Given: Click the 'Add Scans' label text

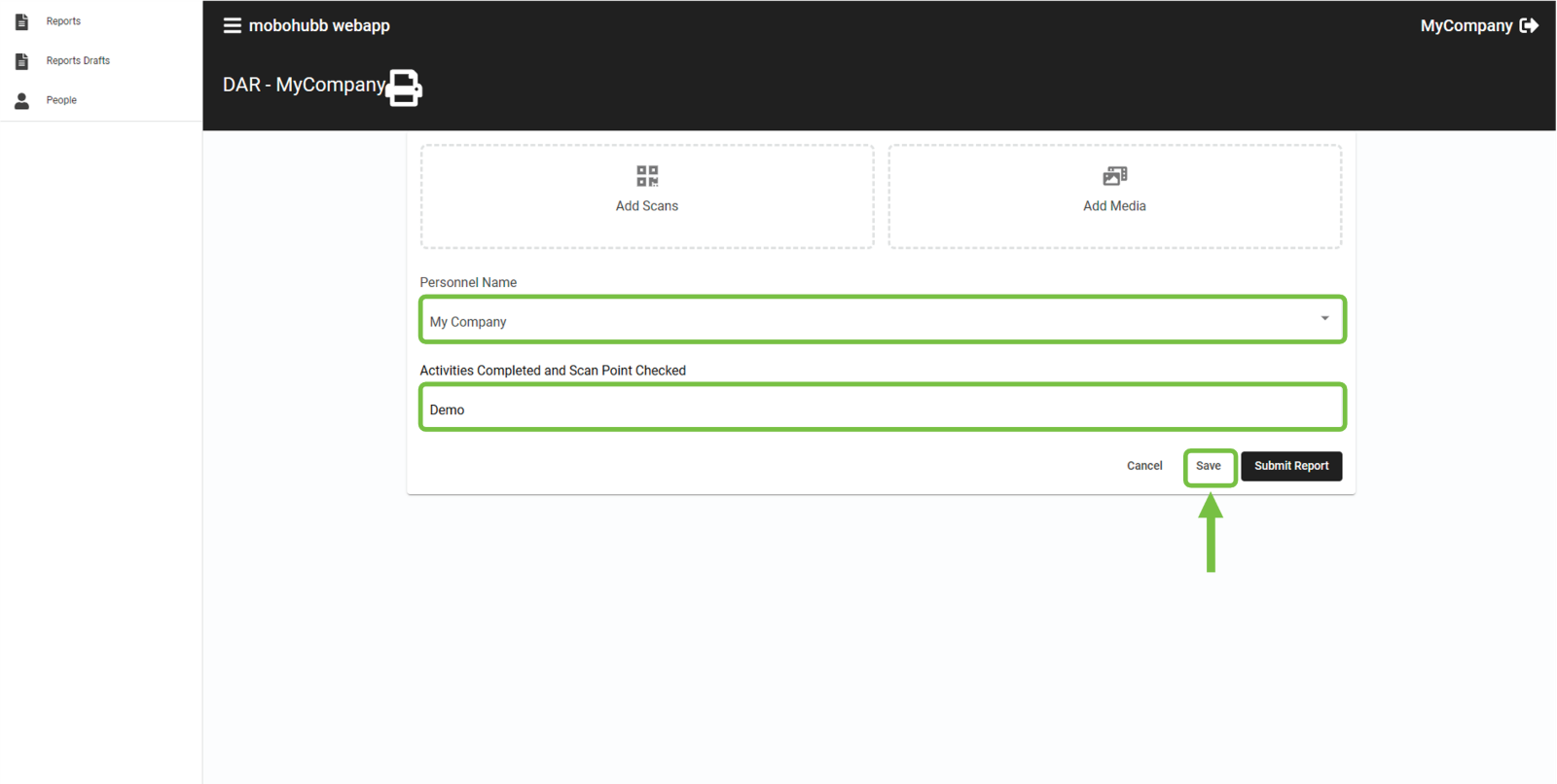Looking at the screenshot, I should (x=647, y=206).
